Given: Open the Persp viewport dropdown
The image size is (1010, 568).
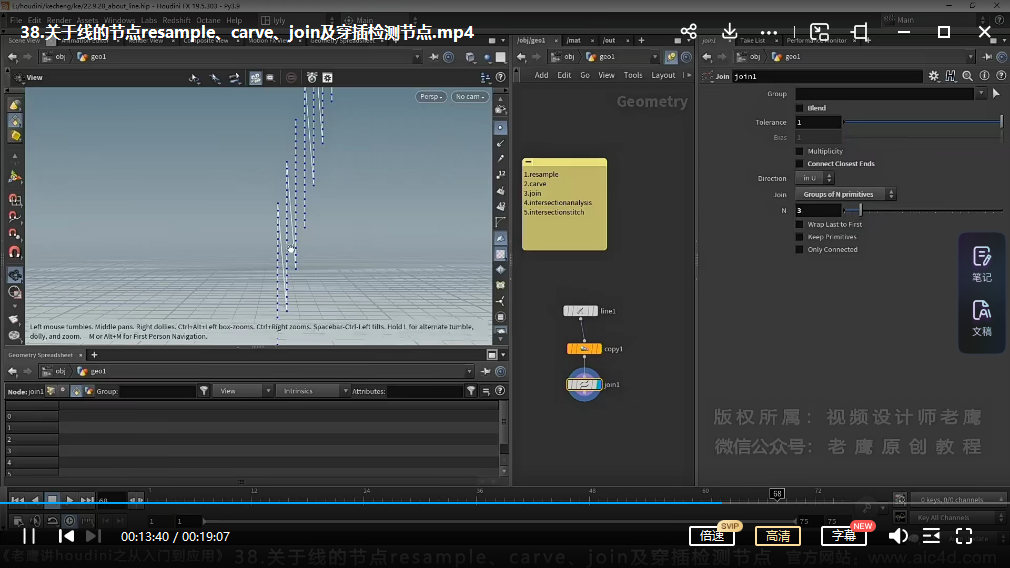Looking at the screenshot, I should pyautogui.click(x=431, y=97).
